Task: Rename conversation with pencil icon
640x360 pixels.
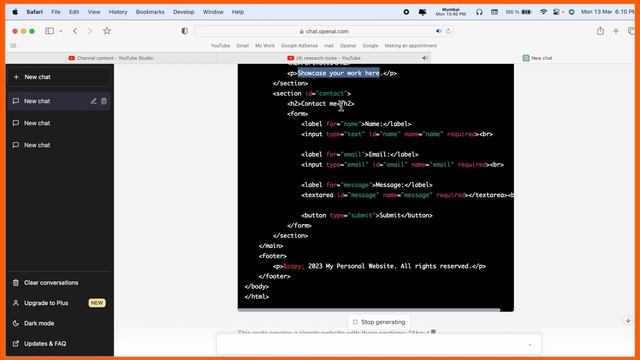Action: [93, 101]
